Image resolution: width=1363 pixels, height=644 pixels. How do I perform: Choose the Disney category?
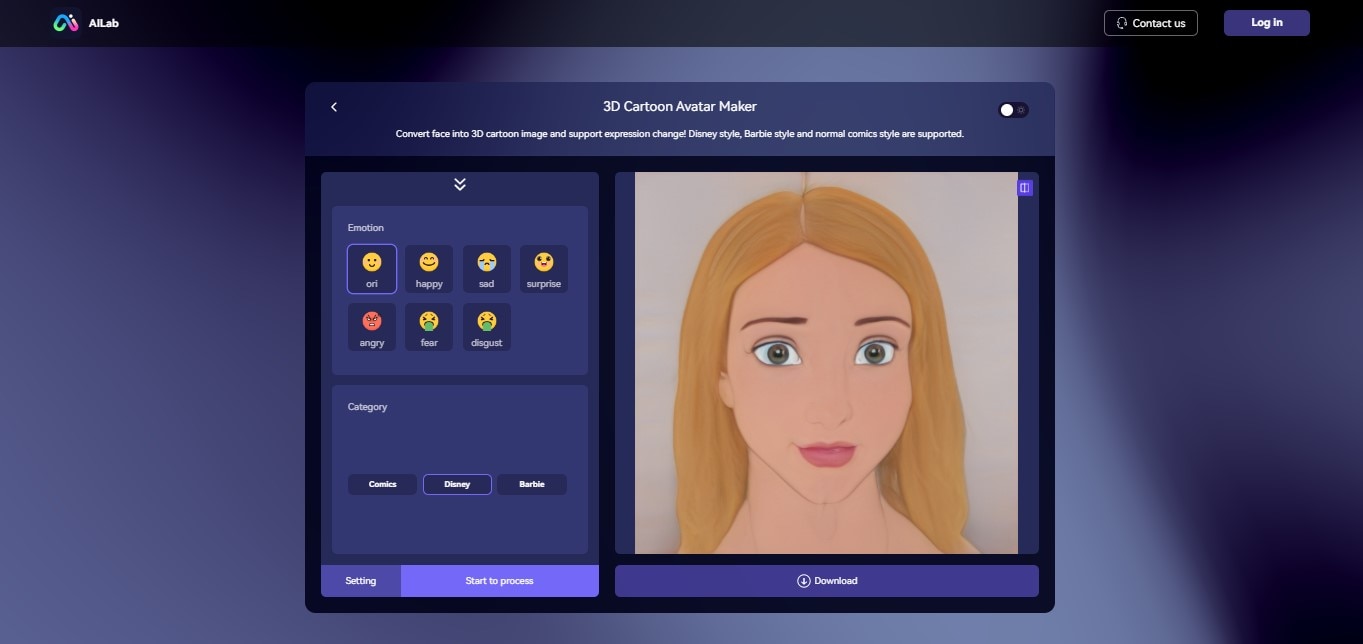click(457, 484)
